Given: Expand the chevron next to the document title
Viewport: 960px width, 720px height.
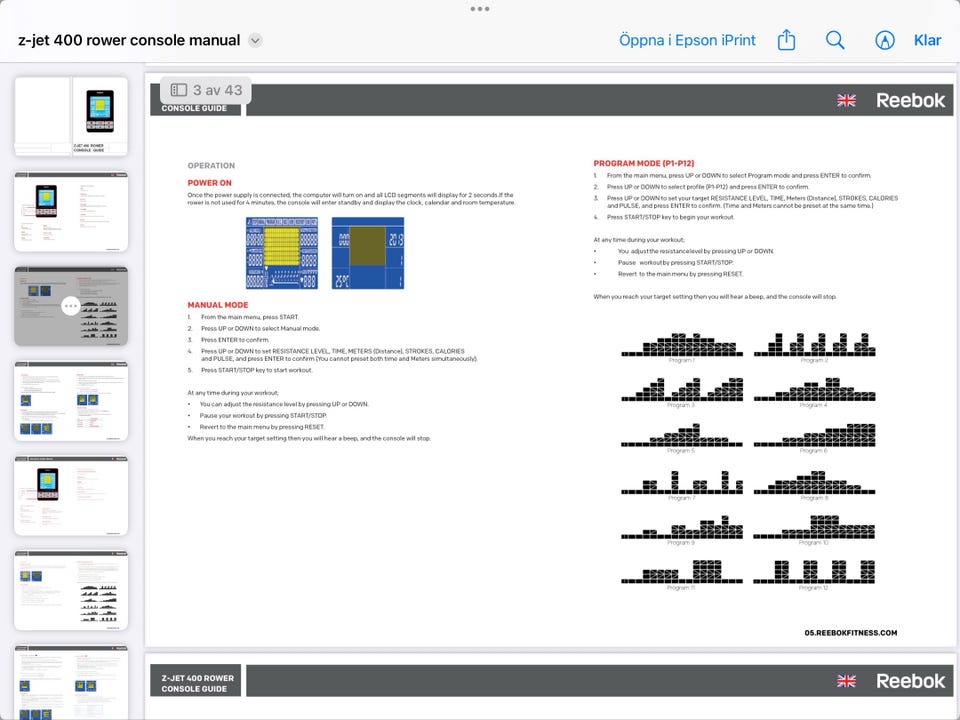Looking at the screenshot, I should pyautogui.click(x=255, y=41).
